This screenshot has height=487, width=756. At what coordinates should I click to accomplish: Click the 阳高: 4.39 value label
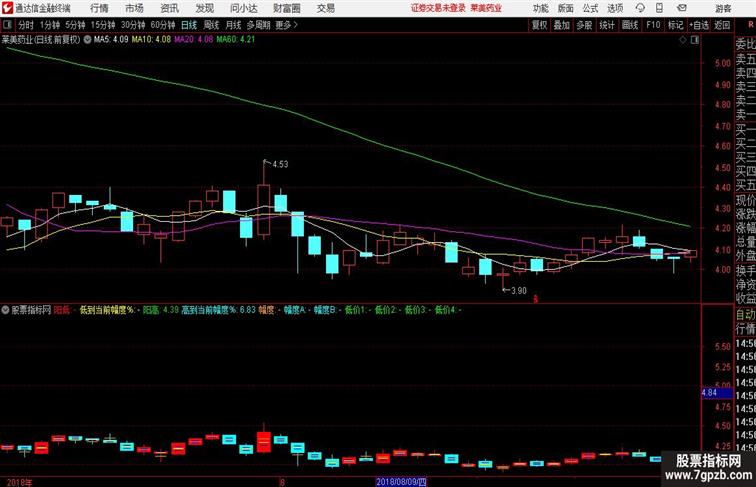tap(161, 310)
